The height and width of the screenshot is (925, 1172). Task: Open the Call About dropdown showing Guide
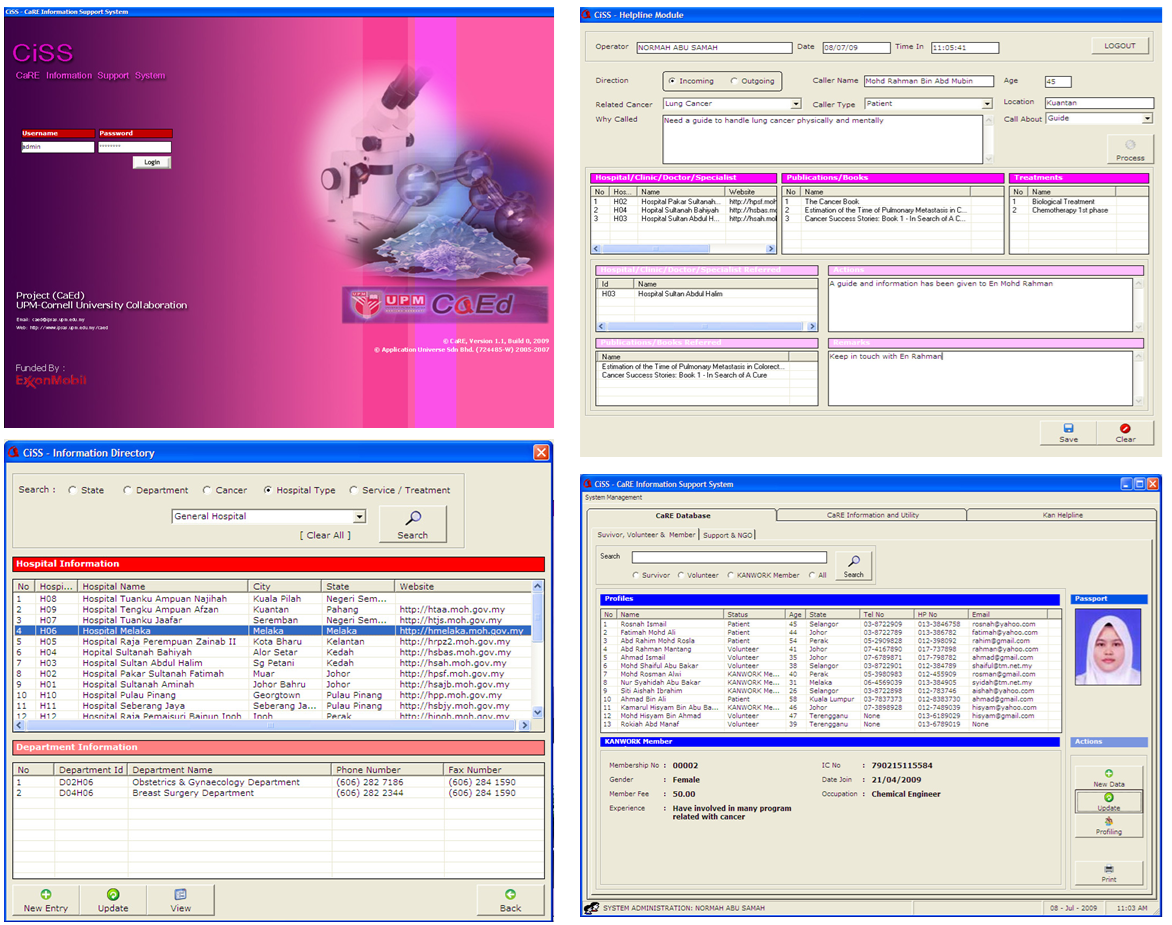coord(1148,118)
